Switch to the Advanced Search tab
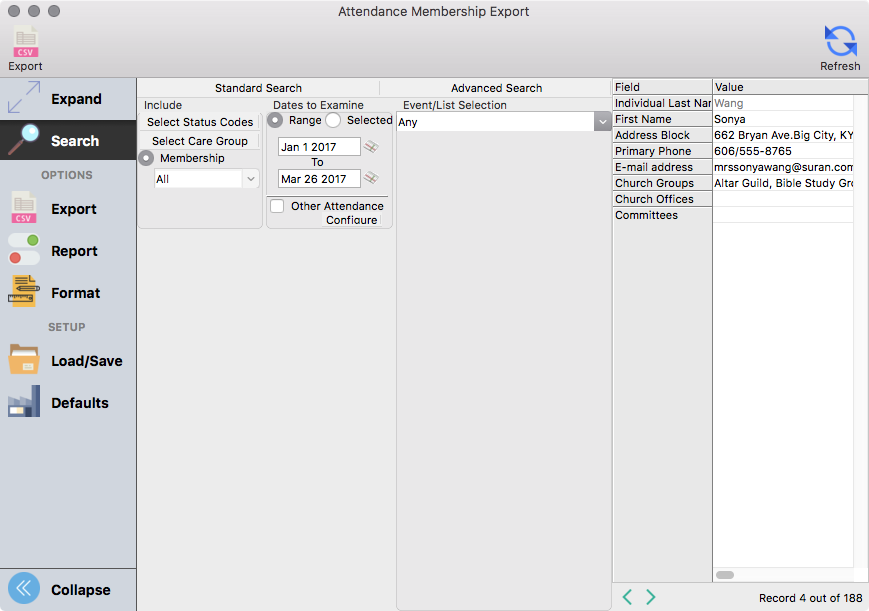This screenshot has width=869, height=611. pos(496,88)
